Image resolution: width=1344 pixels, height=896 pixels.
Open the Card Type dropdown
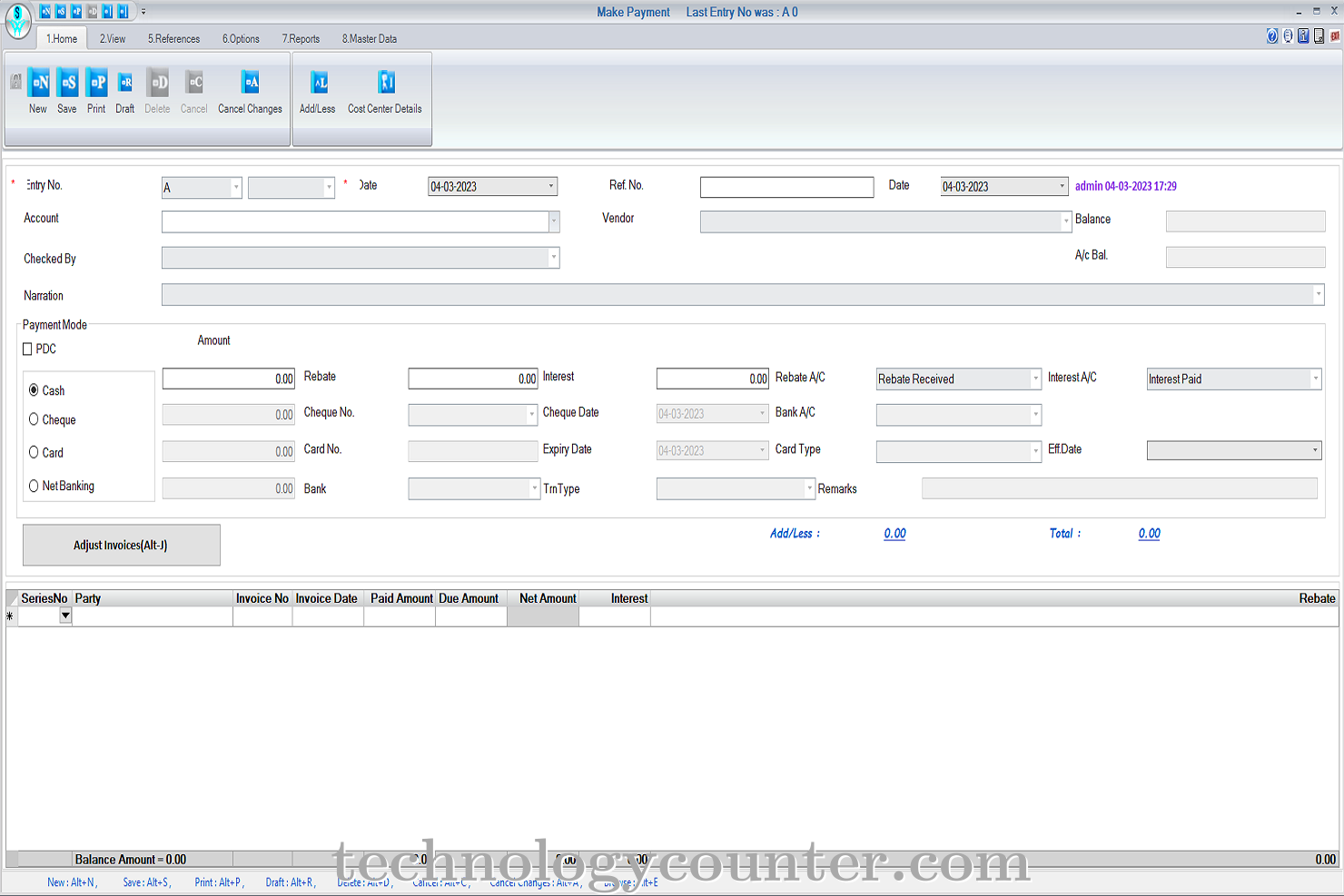[1035, 451]
